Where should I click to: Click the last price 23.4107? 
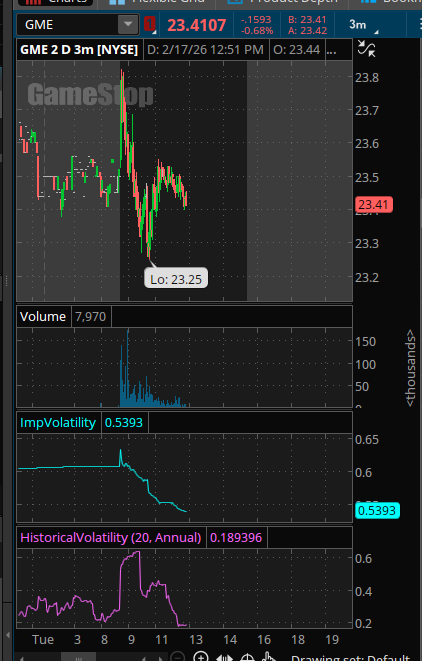coord(196,25)
